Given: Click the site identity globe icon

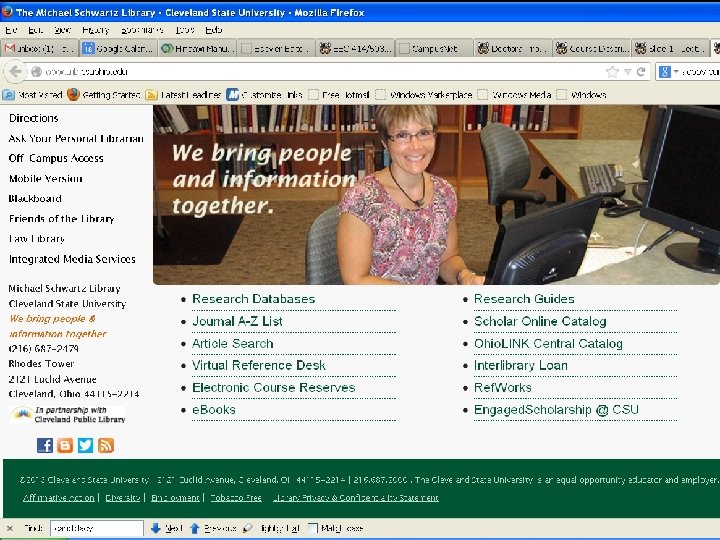Looking at the screenshot, I should [x=37, y=72].
